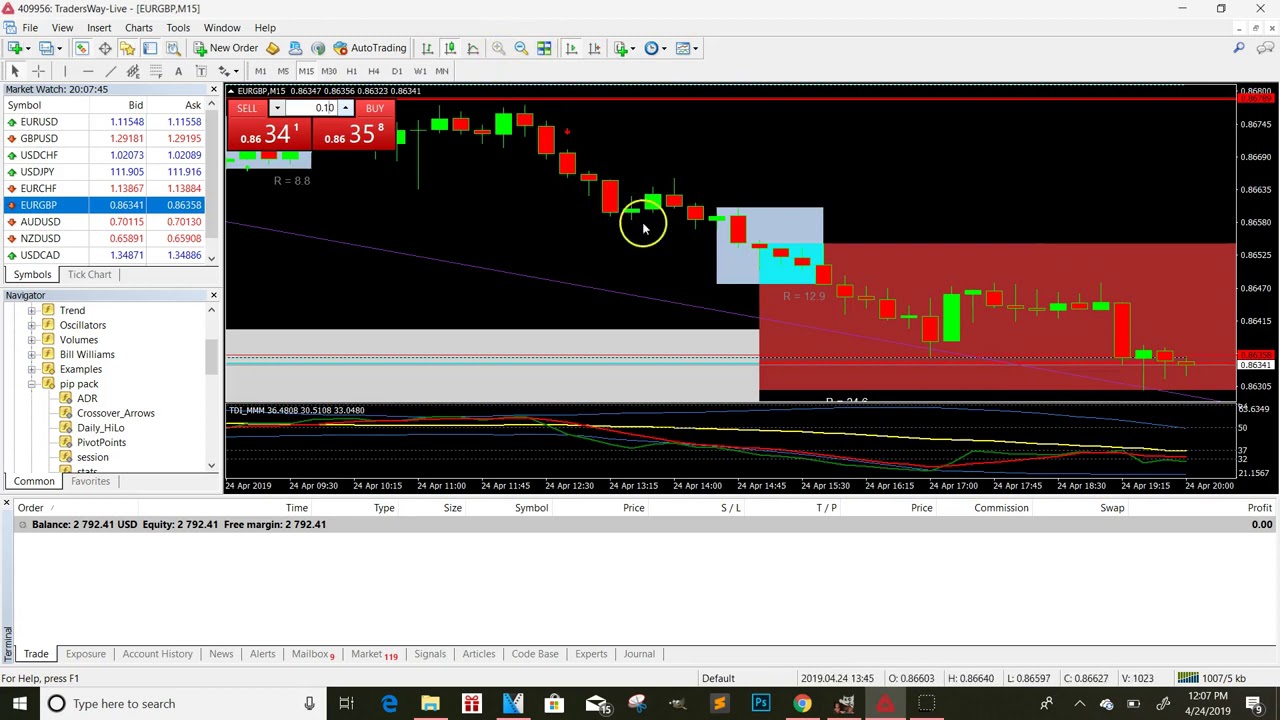Expand the Trend indicators folder
Image resolution: width=1280 pixels, height=720 pixels.
(x=32, y=311)
